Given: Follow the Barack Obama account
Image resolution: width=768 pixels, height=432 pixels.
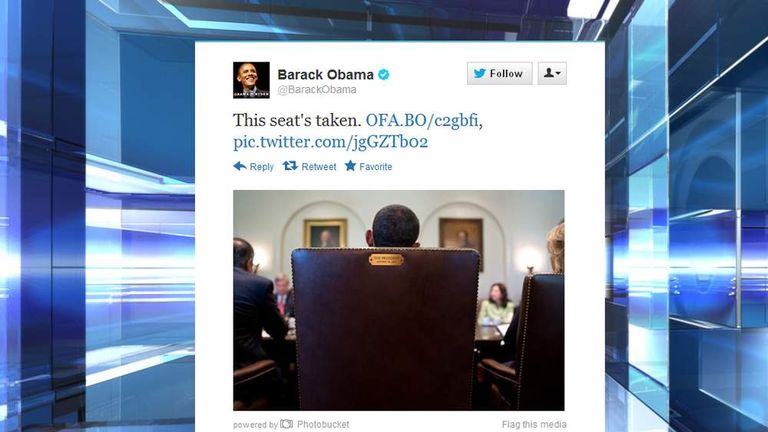Looking at the screenshot, I should 500,73.
